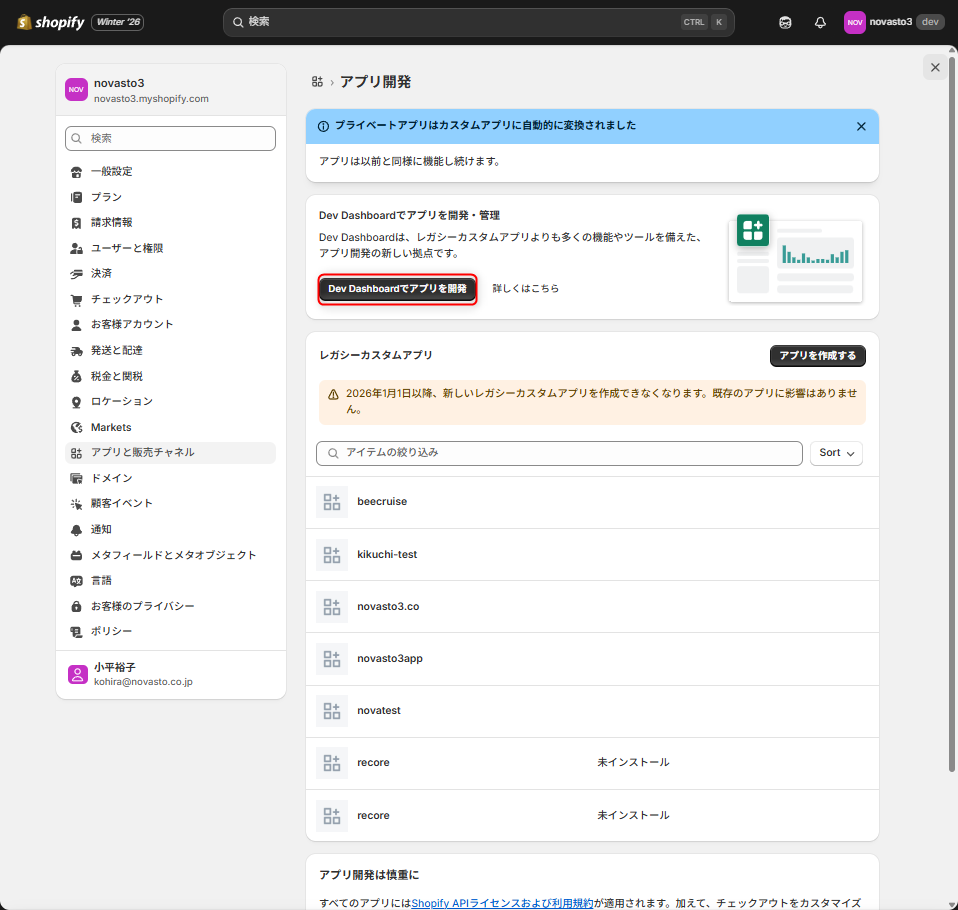Image resolution: width=958 pixels, height=910 pixels.
Task: Click the settings breadcrumb icon beside アプリ開発
Action: [317, 82]
